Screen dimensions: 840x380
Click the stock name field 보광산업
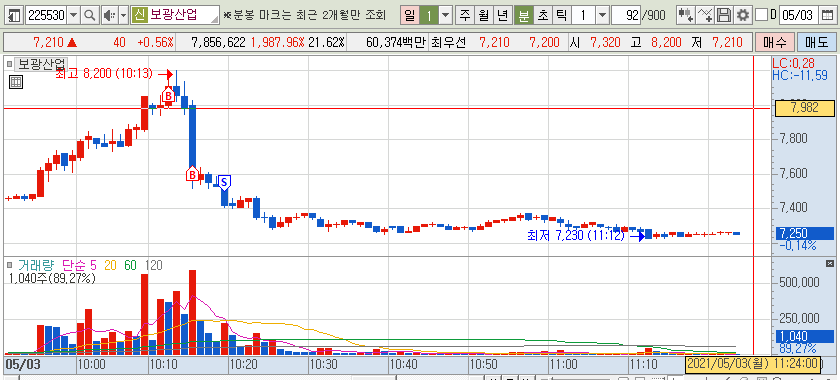point(183,15)
